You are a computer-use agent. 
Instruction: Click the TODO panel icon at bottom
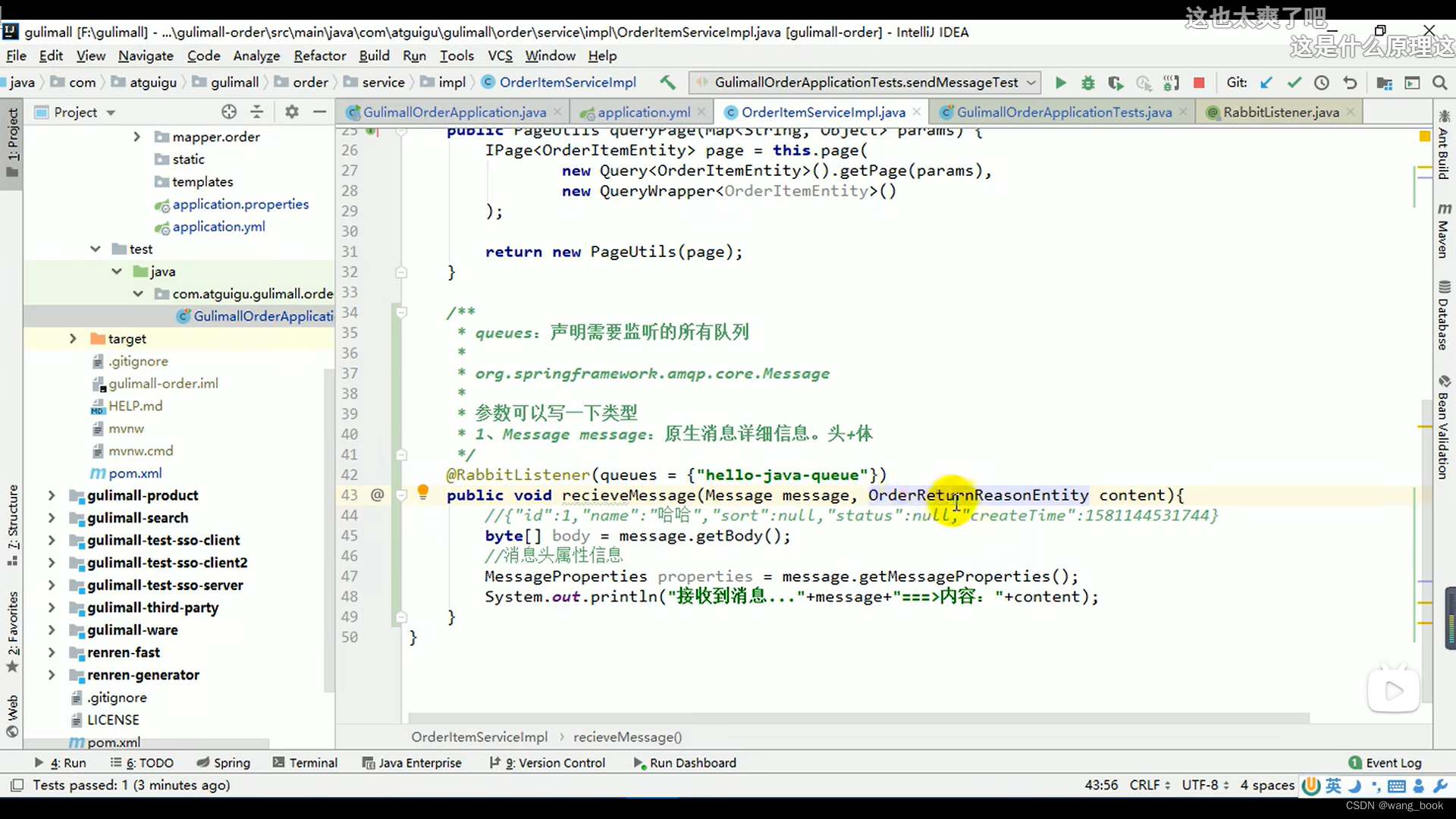(145, 762)
